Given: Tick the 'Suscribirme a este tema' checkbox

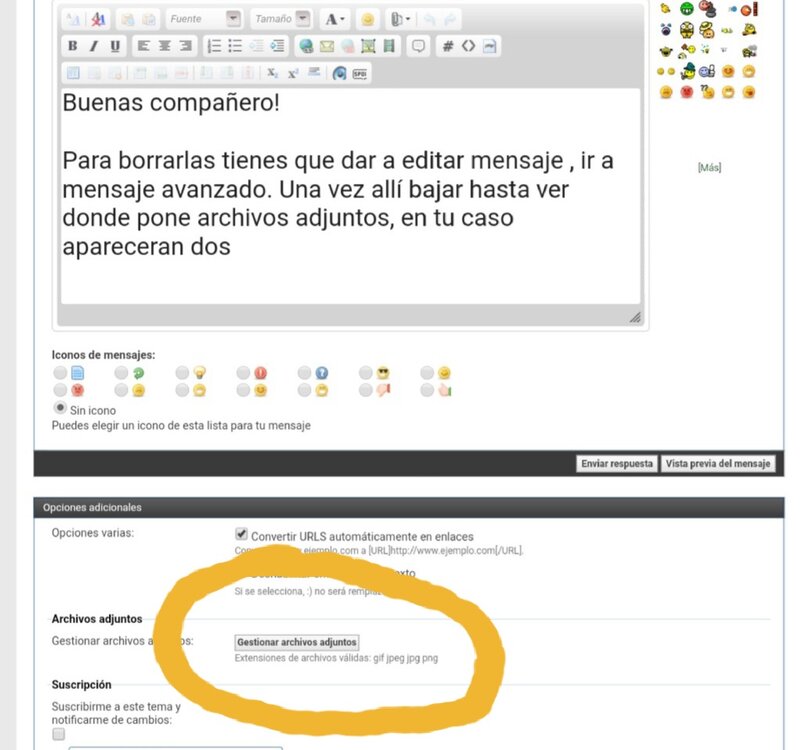Looking at the screenshot, I should 59,734.
